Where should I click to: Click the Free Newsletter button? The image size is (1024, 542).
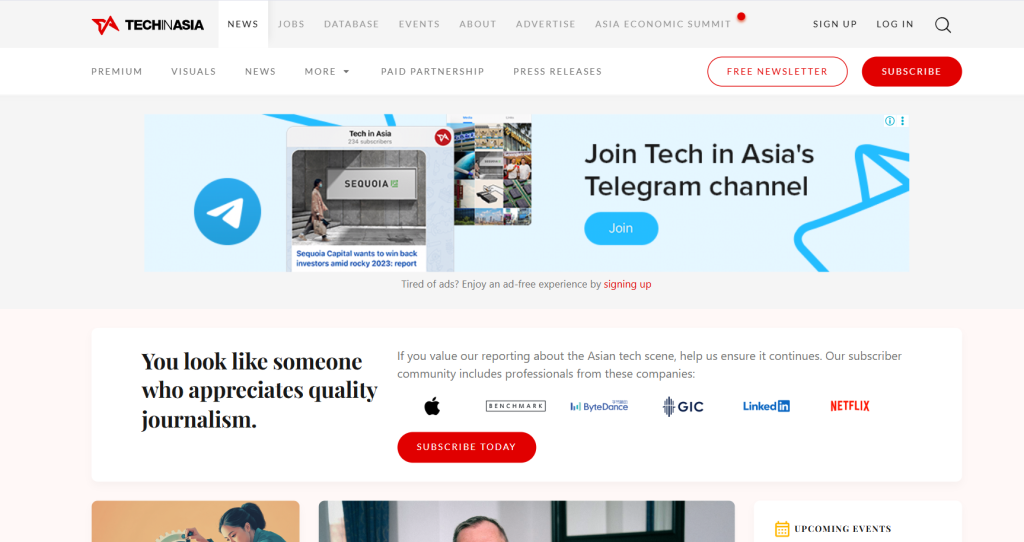click(777, 71)
